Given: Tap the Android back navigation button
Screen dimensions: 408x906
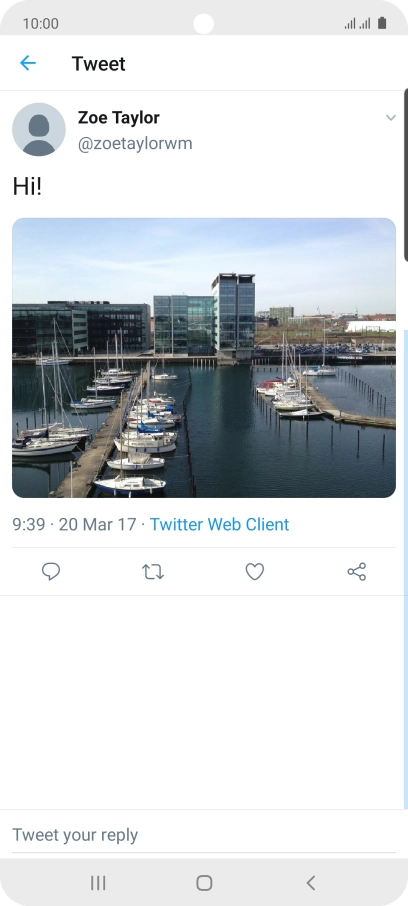Looking at the screenshot, I should coord(310,882).
